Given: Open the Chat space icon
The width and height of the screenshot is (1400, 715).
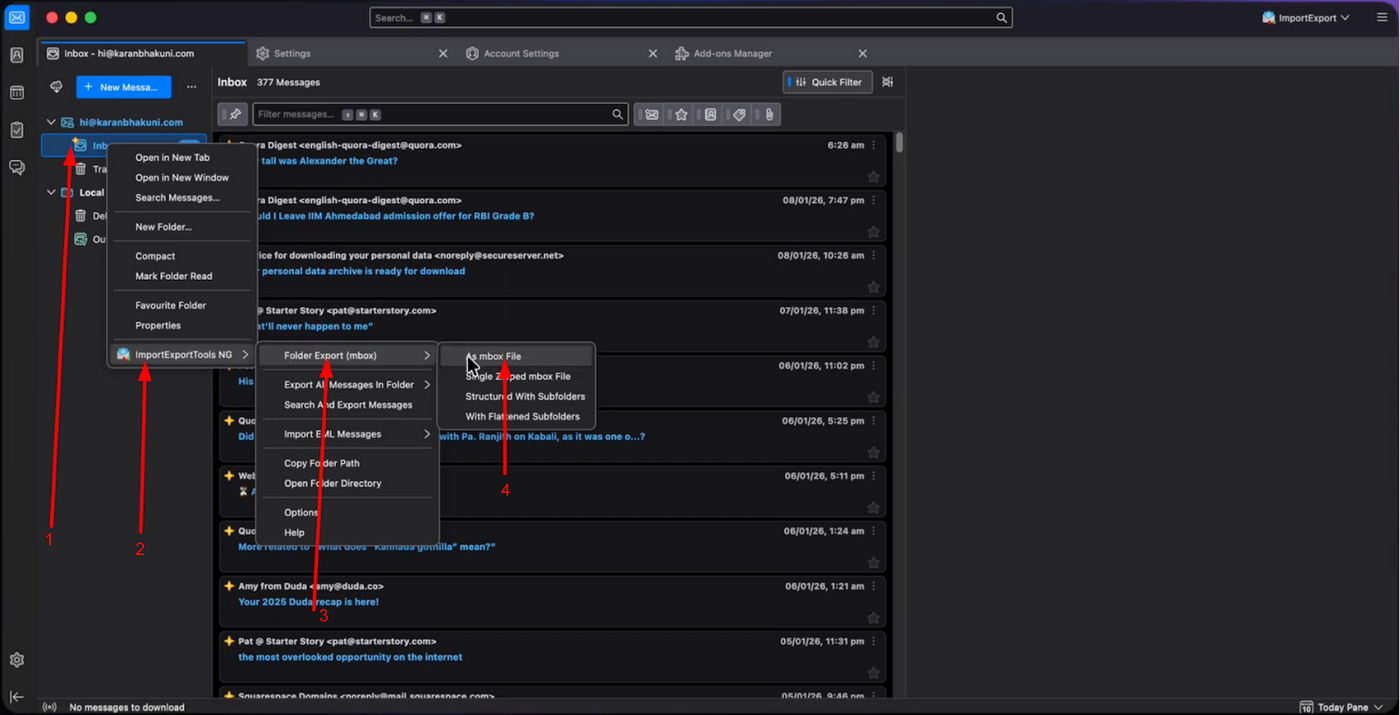Looking at the screenshot, I should coord(17,167).
